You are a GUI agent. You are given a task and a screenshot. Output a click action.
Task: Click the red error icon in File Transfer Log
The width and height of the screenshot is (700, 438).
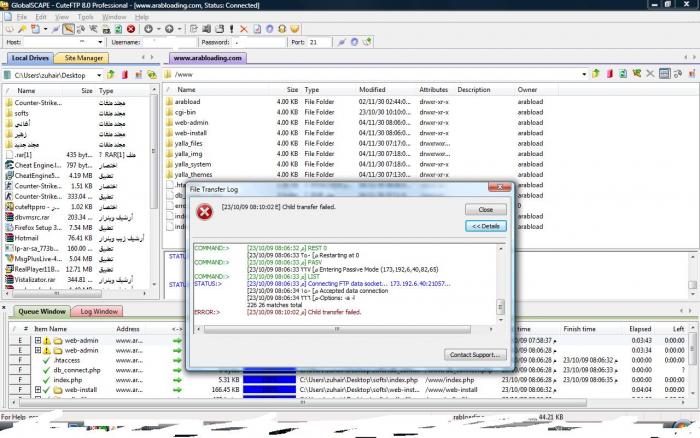[204, 211]
